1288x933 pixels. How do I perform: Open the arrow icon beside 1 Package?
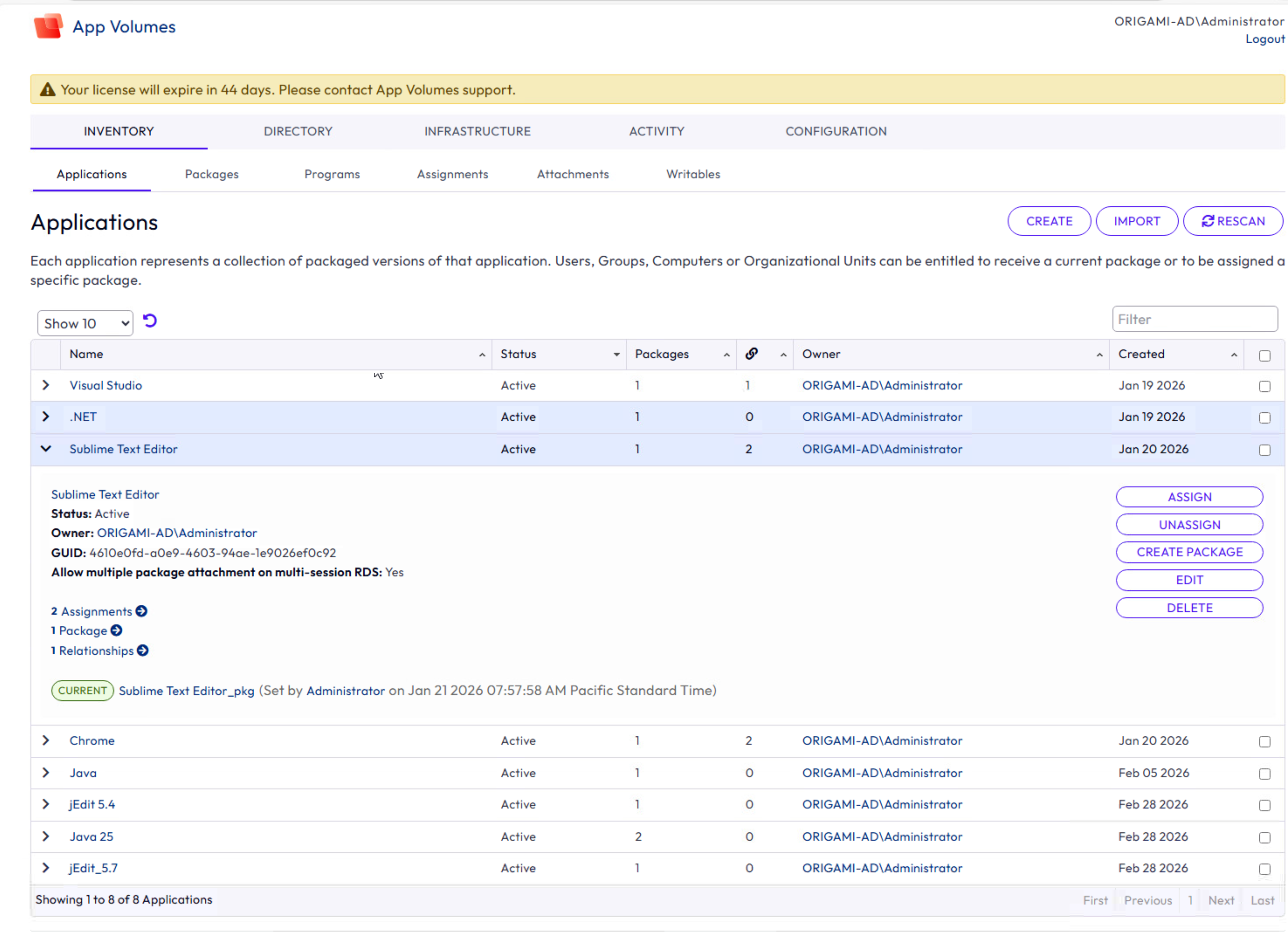pyautogui.click(x=116, y=631)
